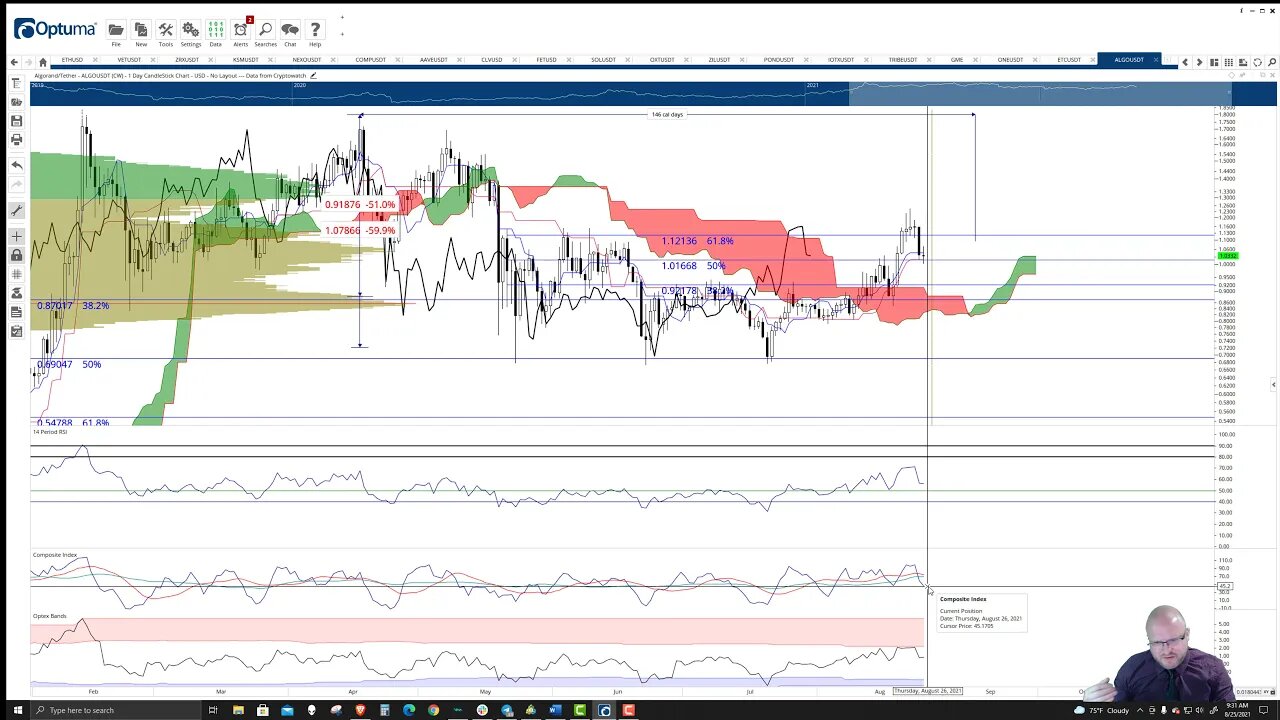Edit chart title with pencil icon
Image resolution: width=1280 pixels, height=720 pixels.
[313, 75]
